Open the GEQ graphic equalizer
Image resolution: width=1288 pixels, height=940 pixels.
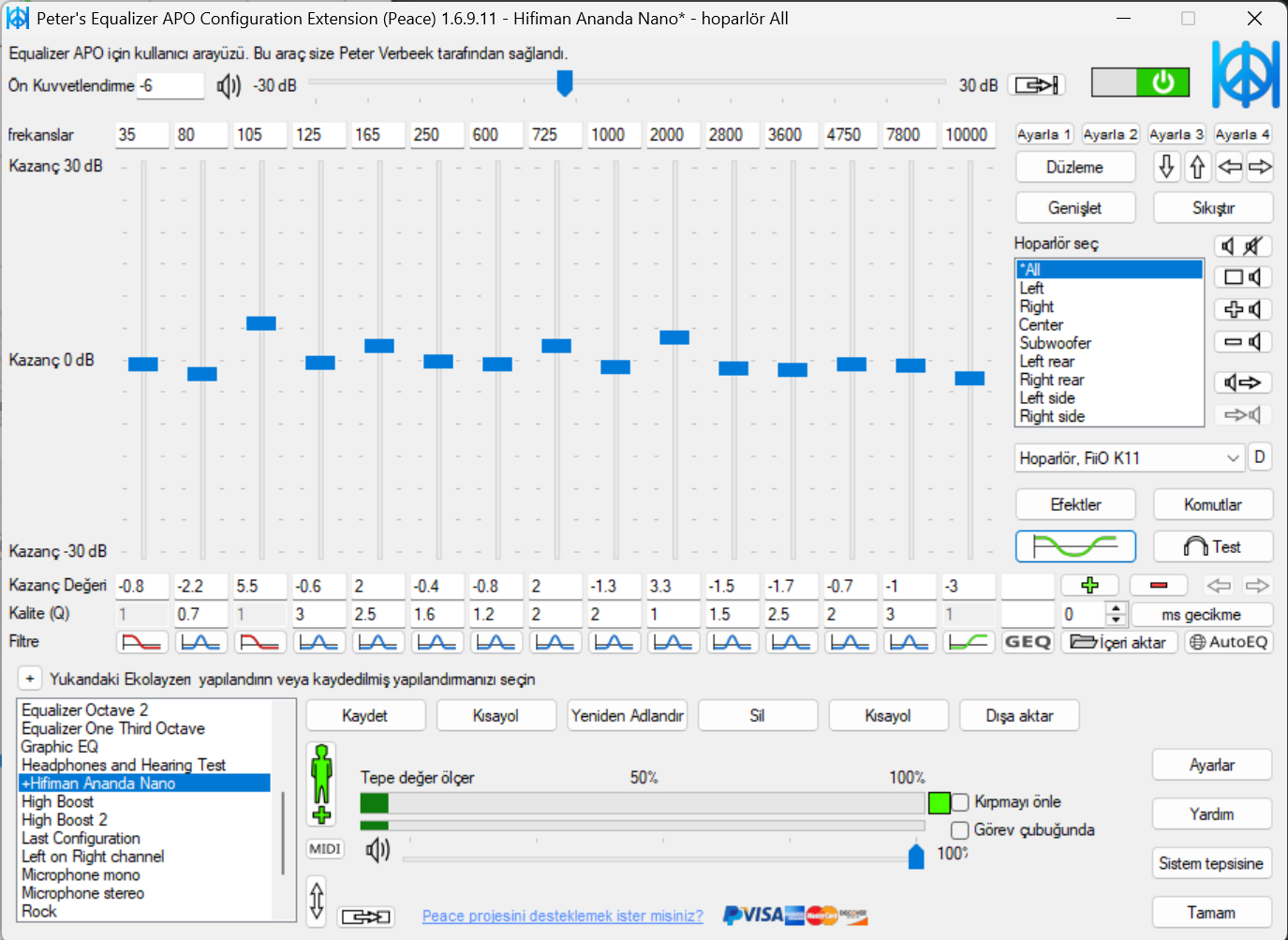coord(1028,642)
